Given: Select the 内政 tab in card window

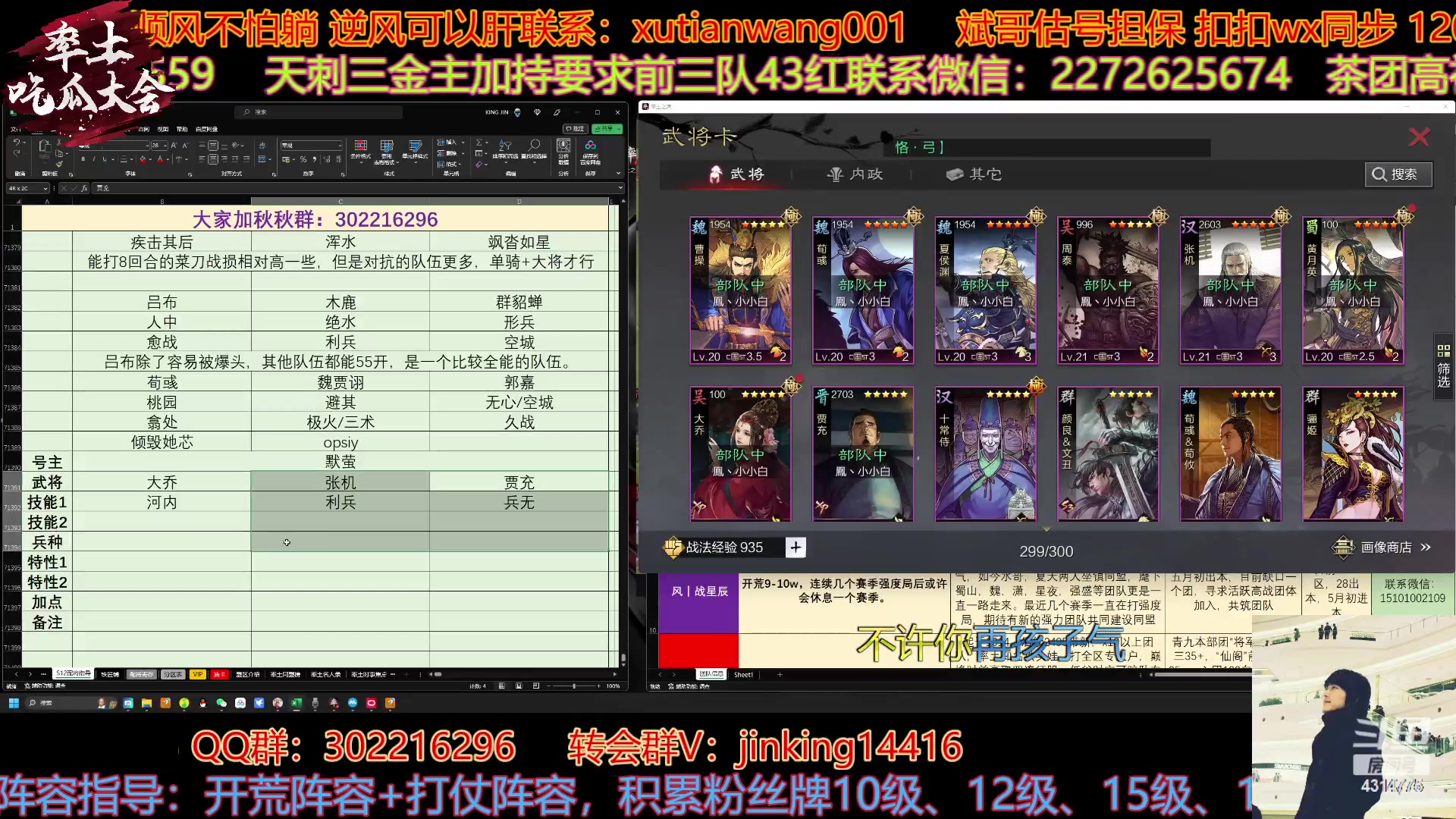Looking at the screenshot, I should click(855, 174).
